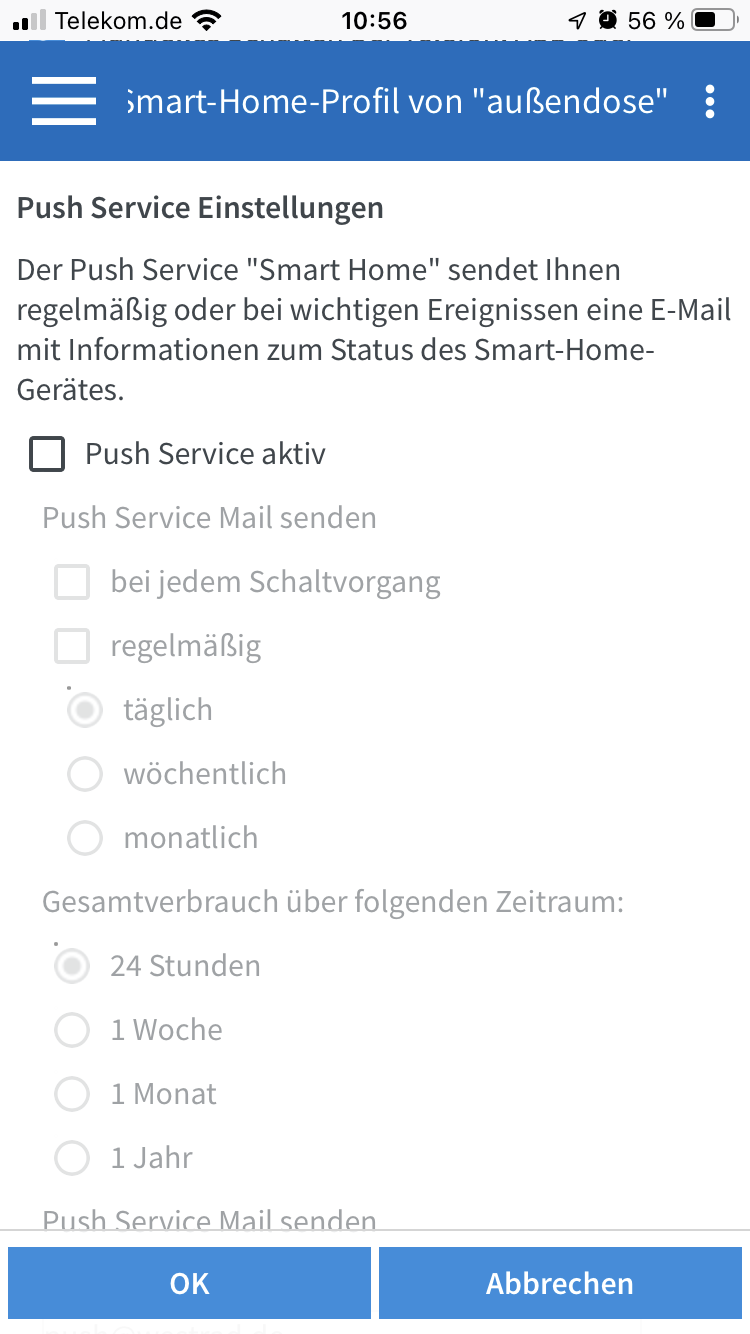Select the 'täglich' radio button
The image size is (750, 1334).
[x=85, y=710]
